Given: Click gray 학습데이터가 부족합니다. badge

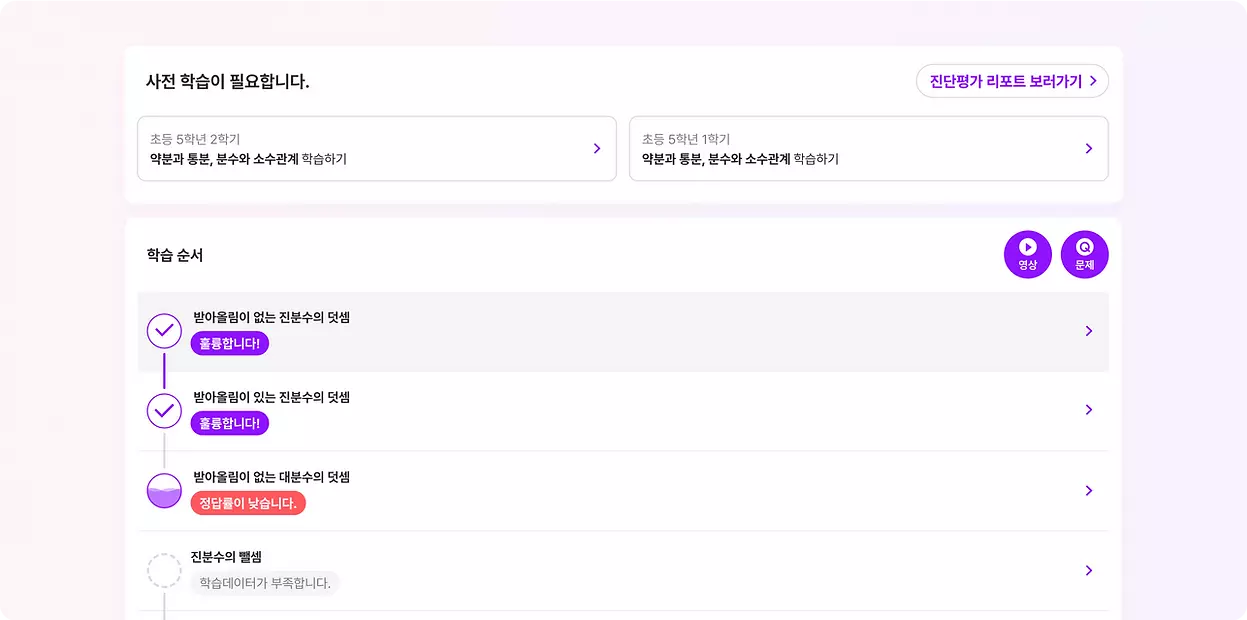Looking at the screenshot, I should tap(265, 583).
